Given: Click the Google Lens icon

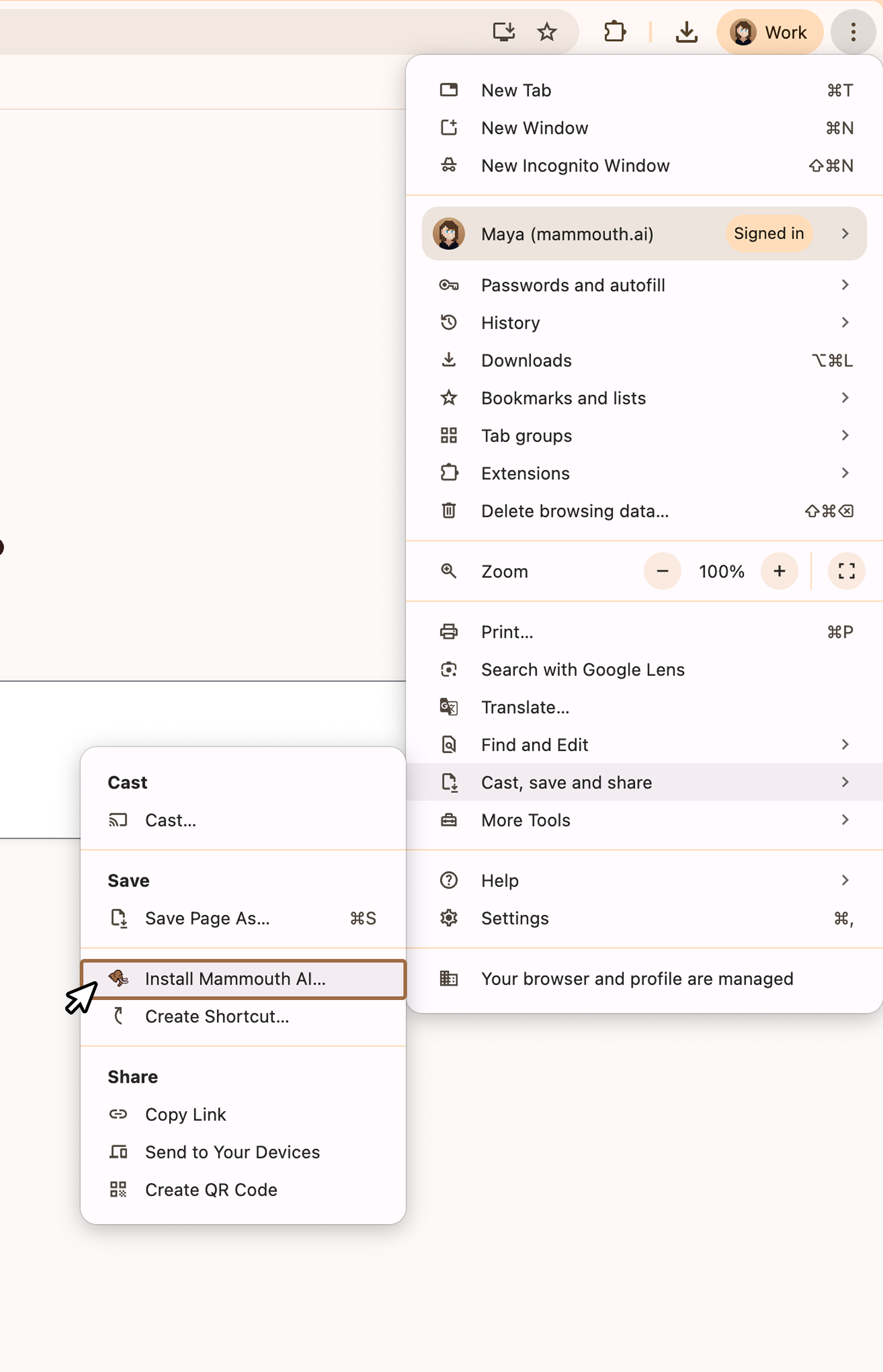Looking at the screenshot, I should (x=449, y=669).
